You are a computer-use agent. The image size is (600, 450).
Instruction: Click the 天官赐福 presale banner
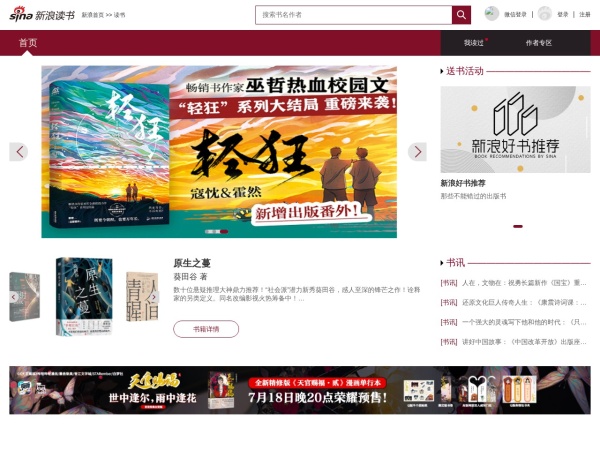tap(300, 390)
